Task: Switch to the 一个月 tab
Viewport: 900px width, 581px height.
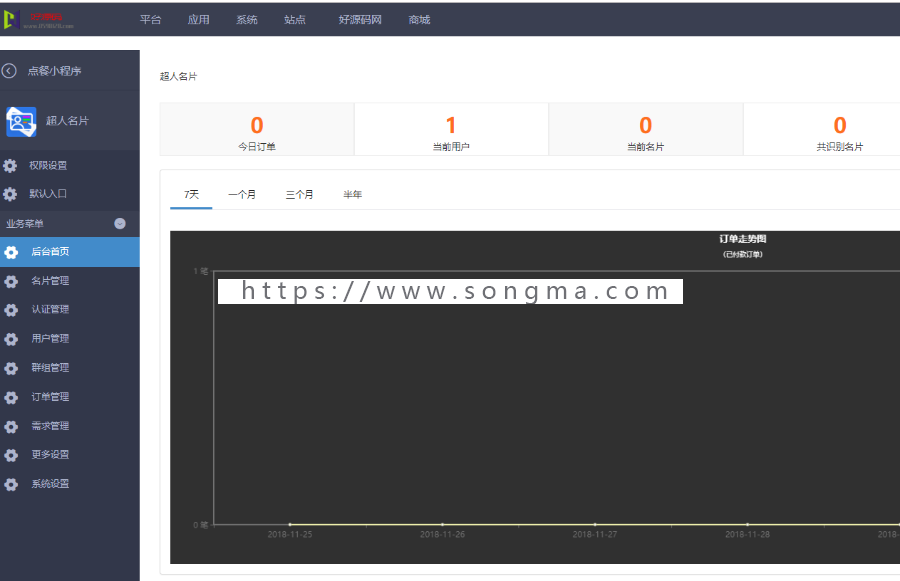Action: 243,194
